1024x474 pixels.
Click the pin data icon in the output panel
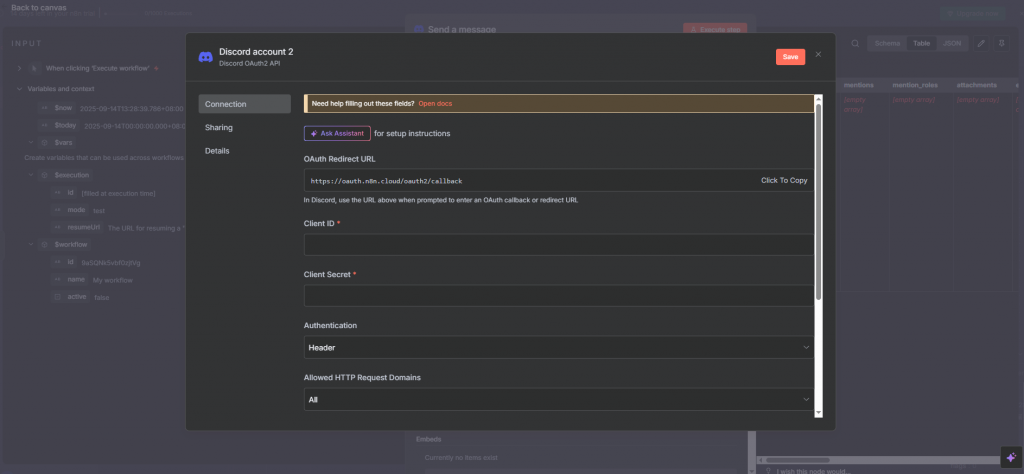coord(1000,44)
